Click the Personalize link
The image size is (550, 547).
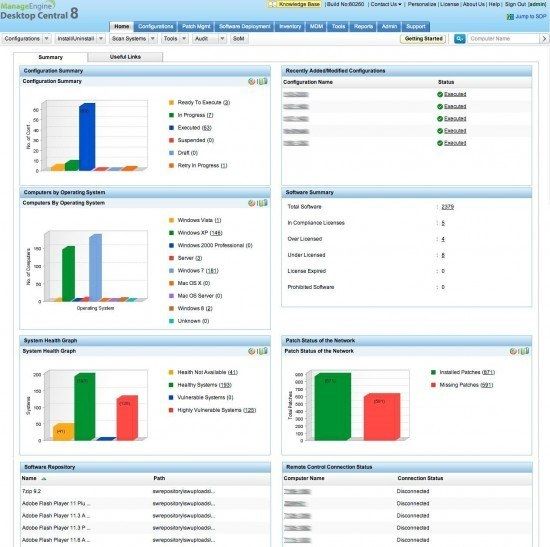(x=422, y=4)
